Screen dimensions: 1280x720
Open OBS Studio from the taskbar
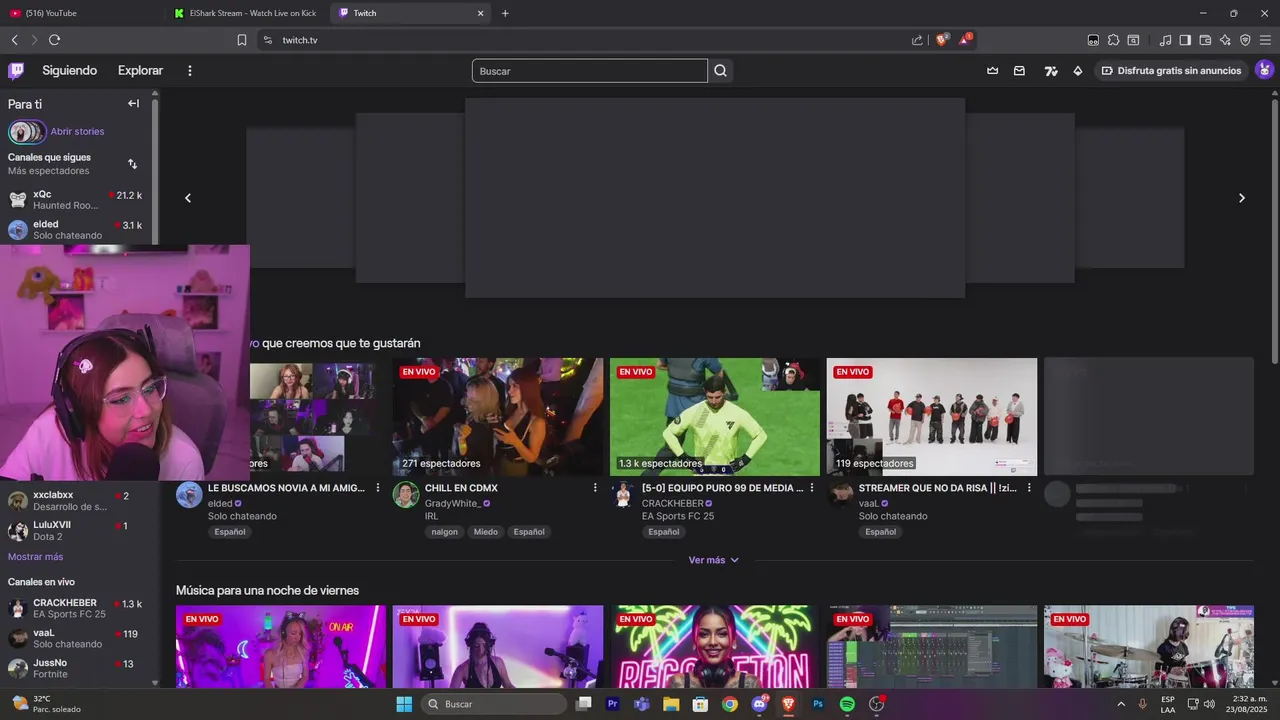877,704
